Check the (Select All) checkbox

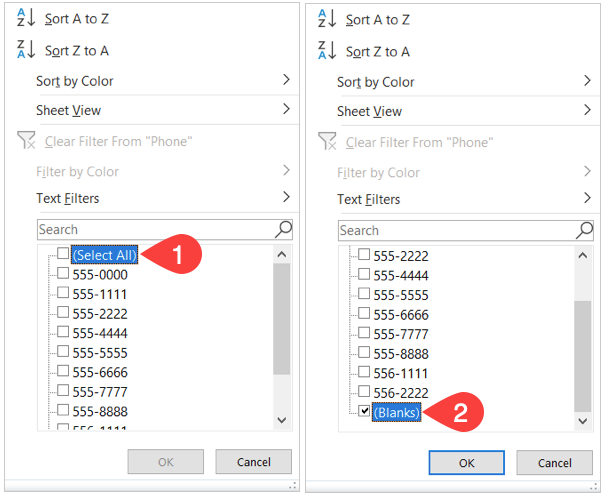[x=63, y=254]
